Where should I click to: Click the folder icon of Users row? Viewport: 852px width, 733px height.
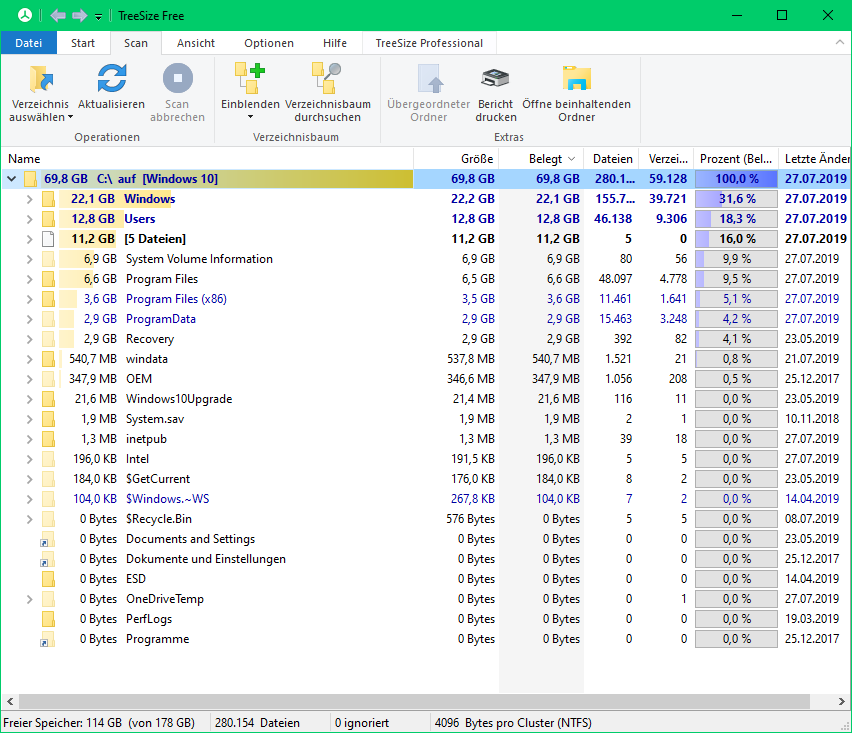tap(48, 219)
